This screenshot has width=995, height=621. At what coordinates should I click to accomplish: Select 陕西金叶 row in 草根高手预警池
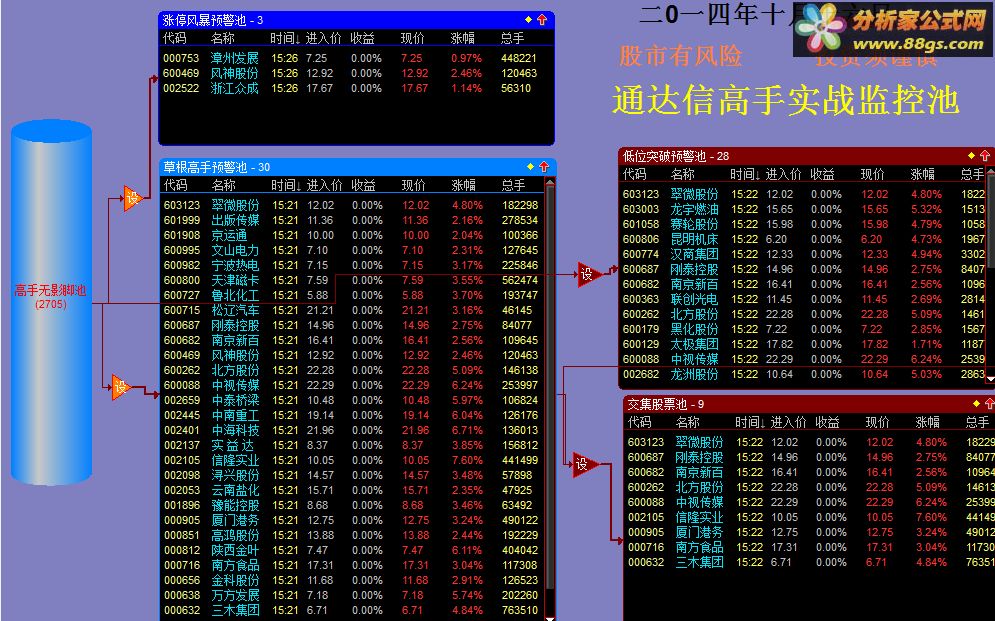[351, 550]
